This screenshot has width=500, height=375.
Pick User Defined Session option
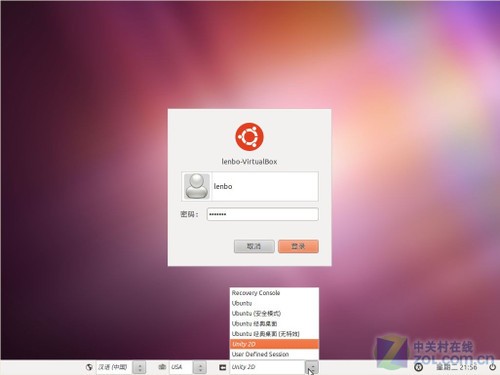[x=274, y=354]
